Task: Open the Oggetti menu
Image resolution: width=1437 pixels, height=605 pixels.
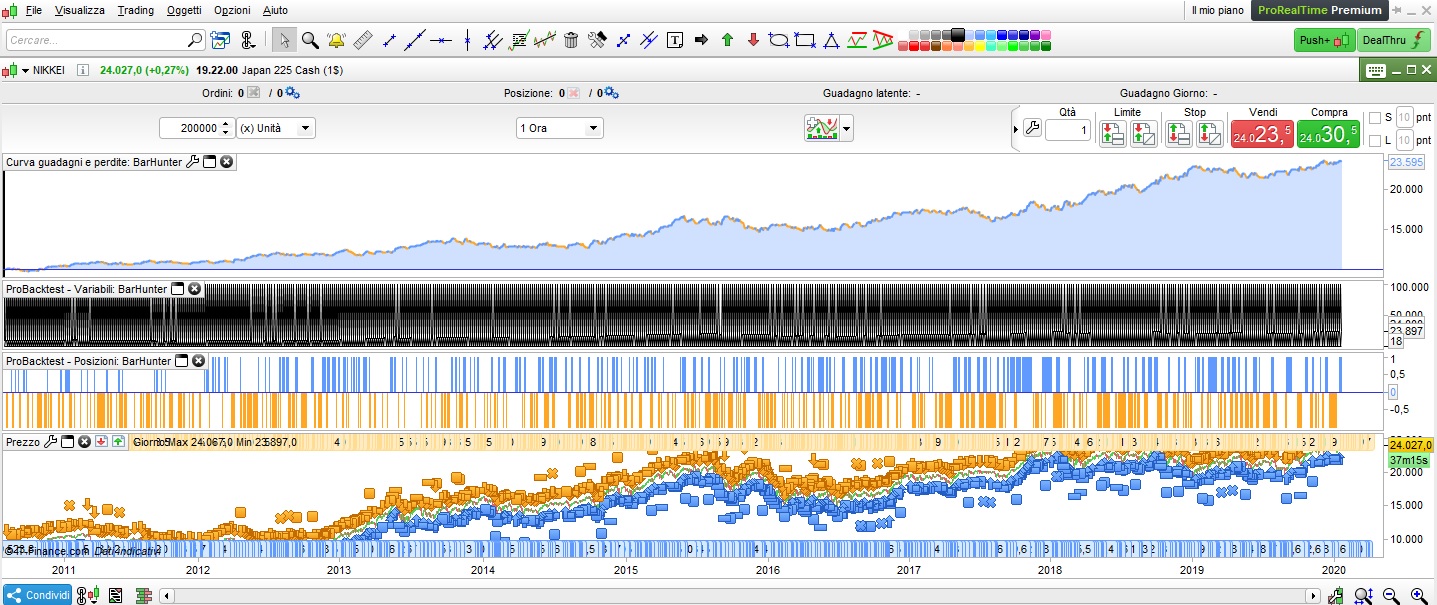Action: click(x=184, y=10)
